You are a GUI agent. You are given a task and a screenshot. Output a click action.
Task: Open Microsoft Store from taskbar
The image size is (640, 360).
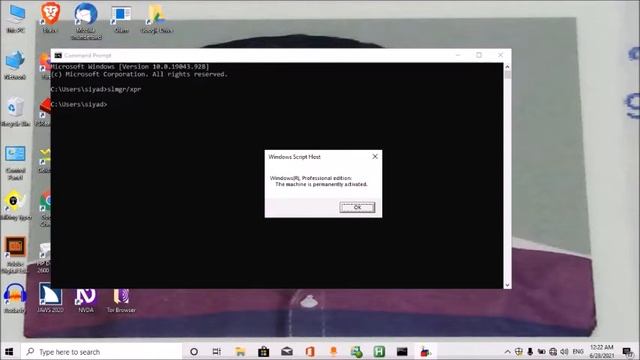tap(263, 351)
